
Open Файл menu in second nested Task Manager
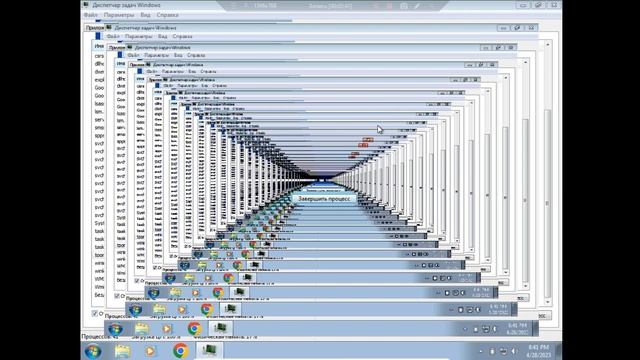(x=113, y=36)
